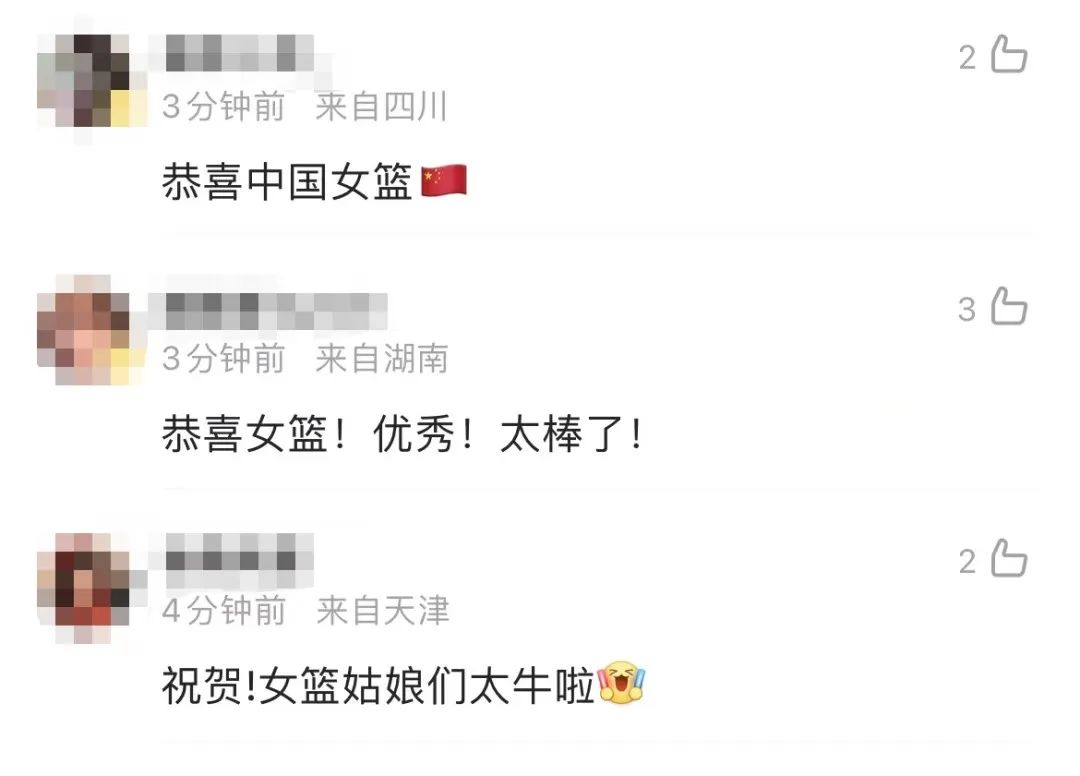1080x776 pixels.
Task: Tap thumbs-up on 天津 user's comment
Action: coord(1009,558)
